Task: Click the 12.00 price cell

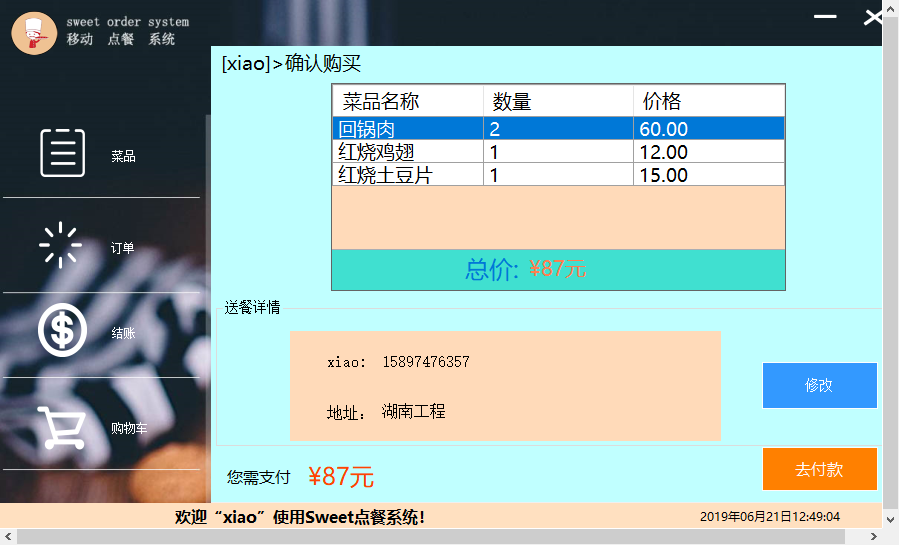Action: (709, 152)
